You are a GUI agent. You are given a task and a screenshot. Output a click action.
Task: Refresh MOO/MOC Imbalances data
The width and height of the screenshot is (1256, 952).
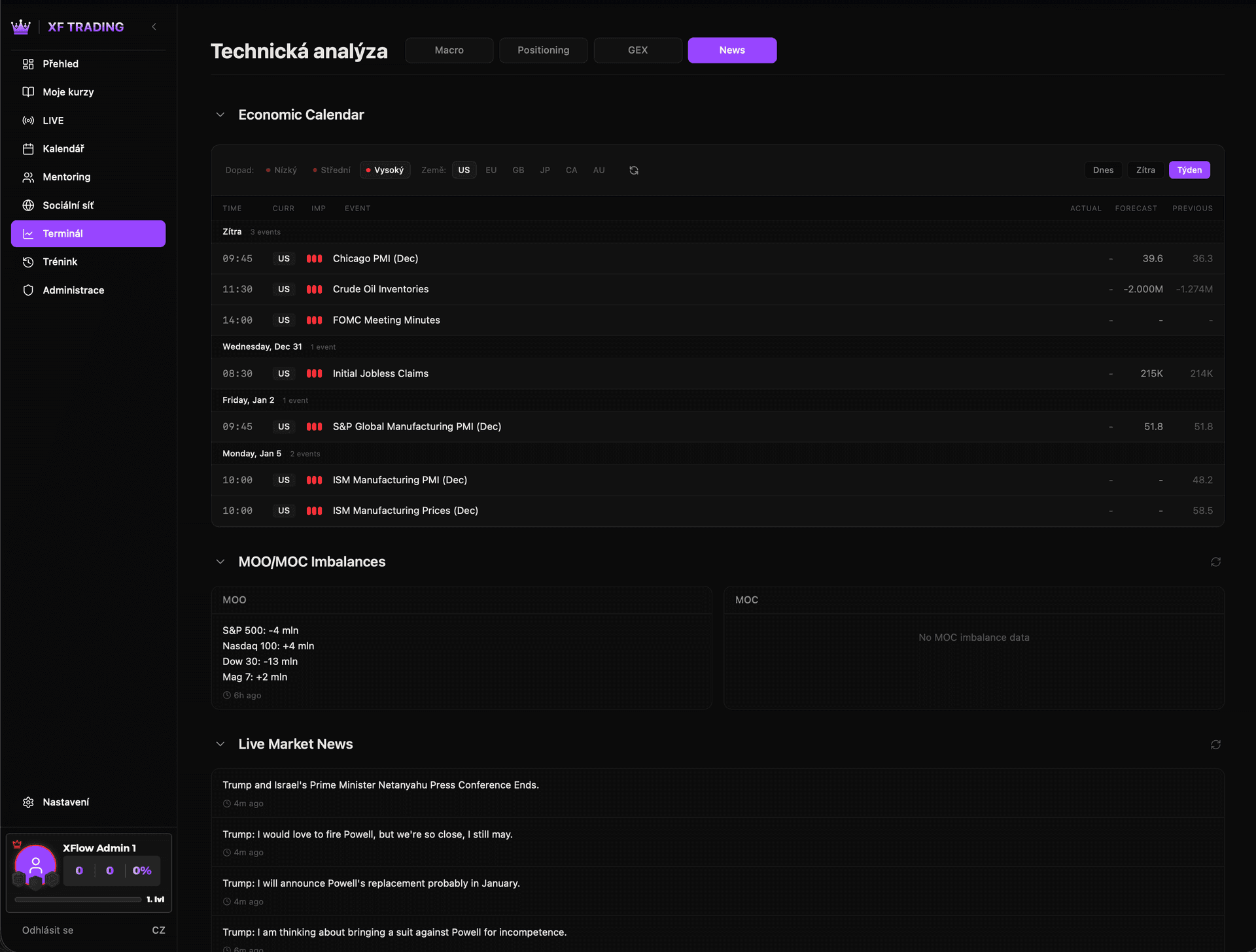[1215, 562]
